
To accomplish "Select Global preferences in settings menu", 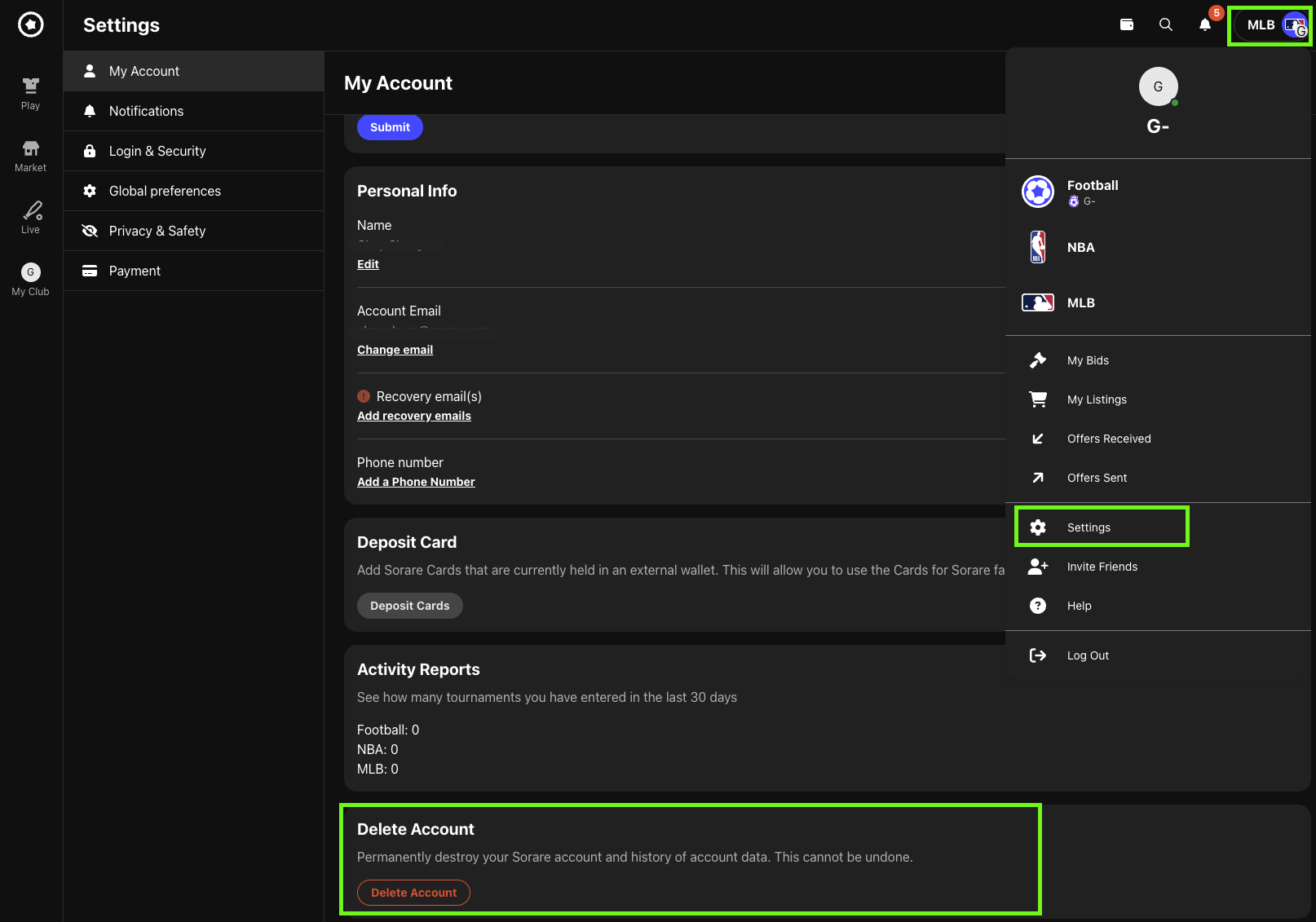I will click(x=165, y=191).
